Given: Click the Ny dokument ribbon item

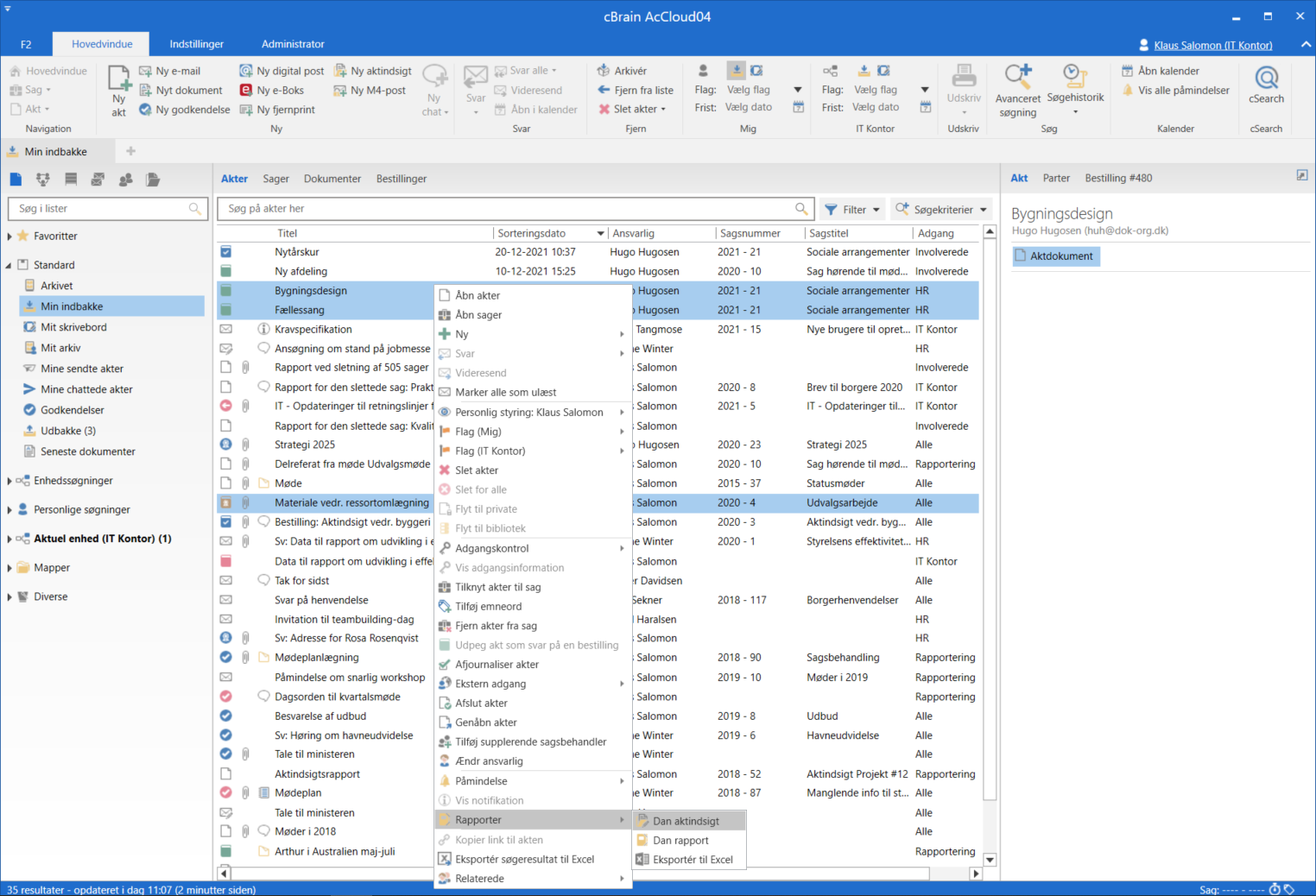Looking at the screenshot, I should coord(180,90).
